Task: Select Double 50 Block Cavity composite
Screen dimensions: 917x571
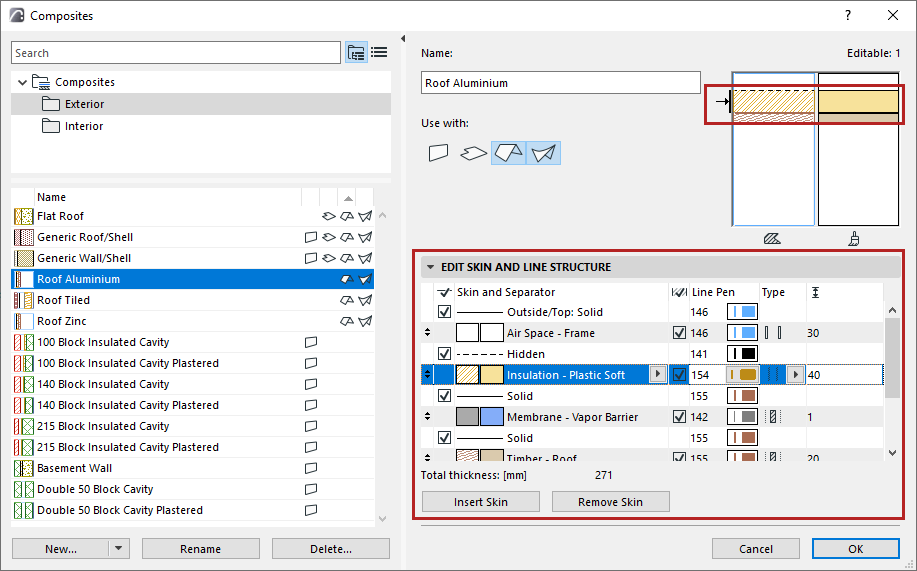Action: point(192,490)
